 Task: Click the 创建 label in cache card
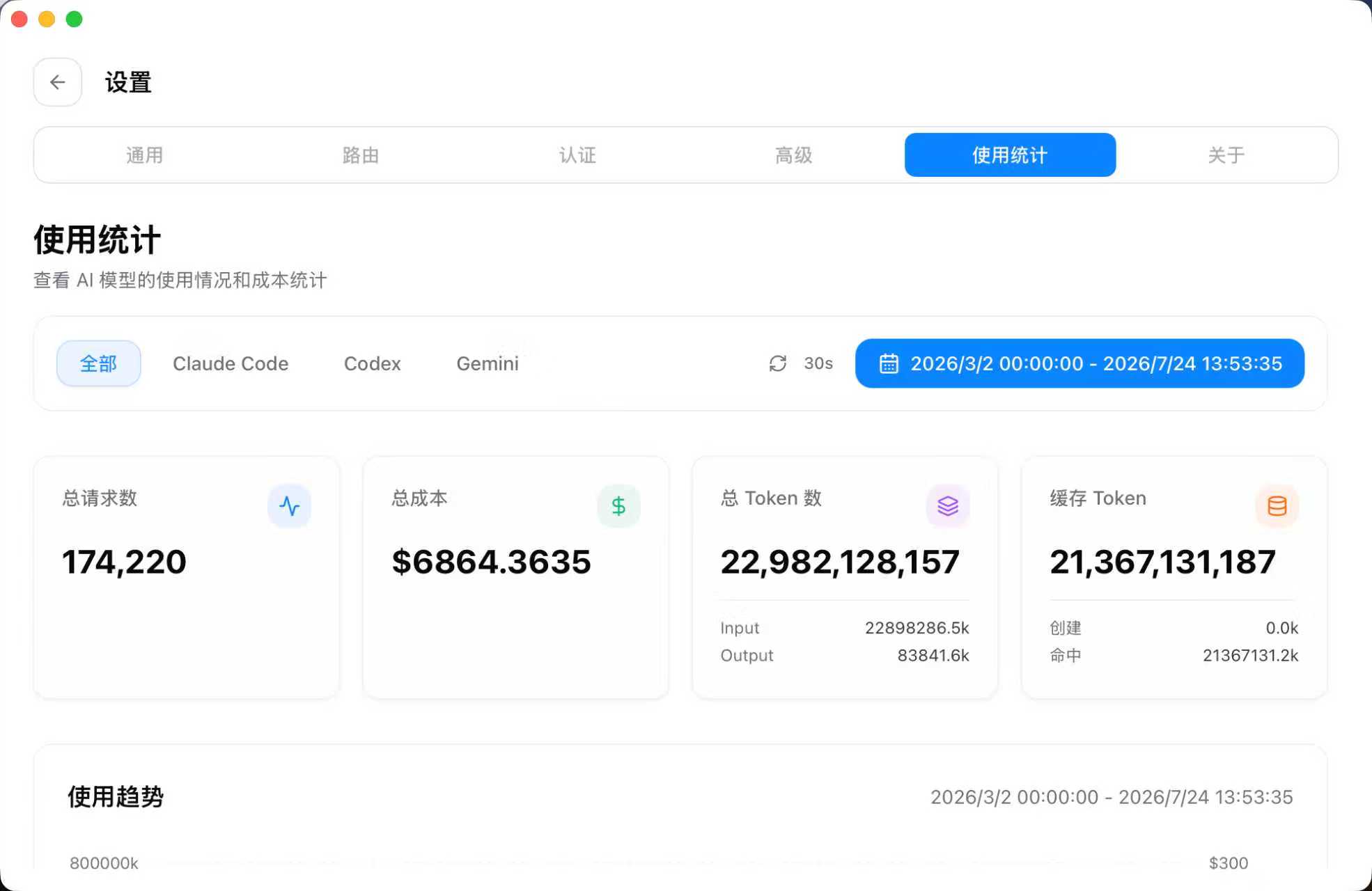[1066, 628]
